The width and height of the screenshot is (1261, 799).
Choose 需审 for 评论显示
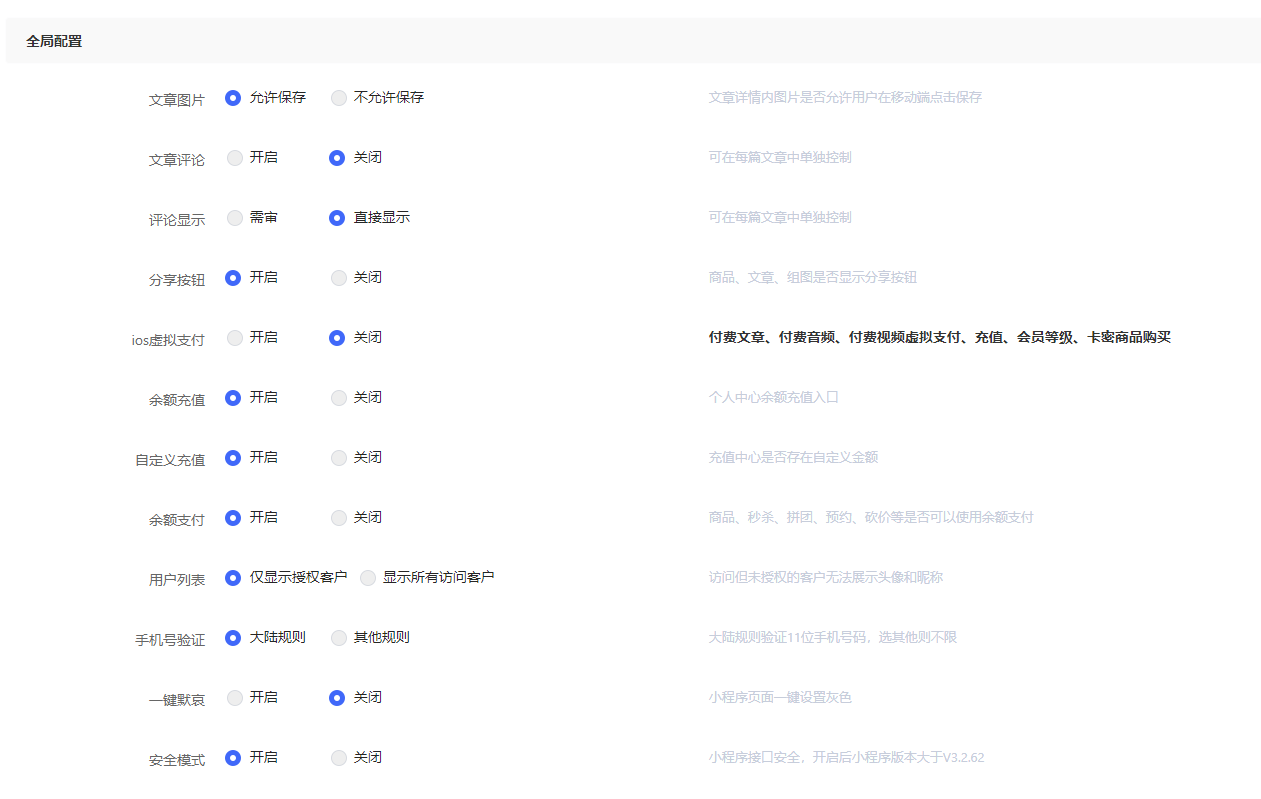235,218
